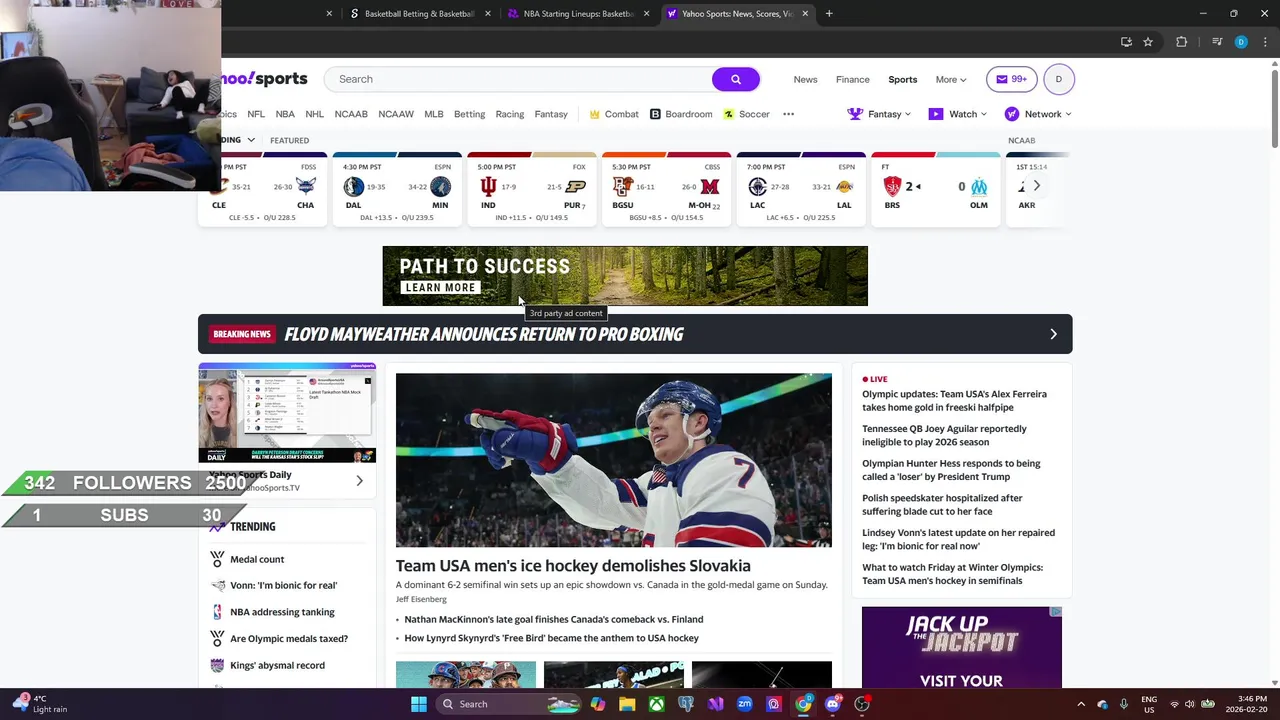Screen dimensions: 1280x720
Task: Open the three-dots more sports menu
Action: point(788,114)
